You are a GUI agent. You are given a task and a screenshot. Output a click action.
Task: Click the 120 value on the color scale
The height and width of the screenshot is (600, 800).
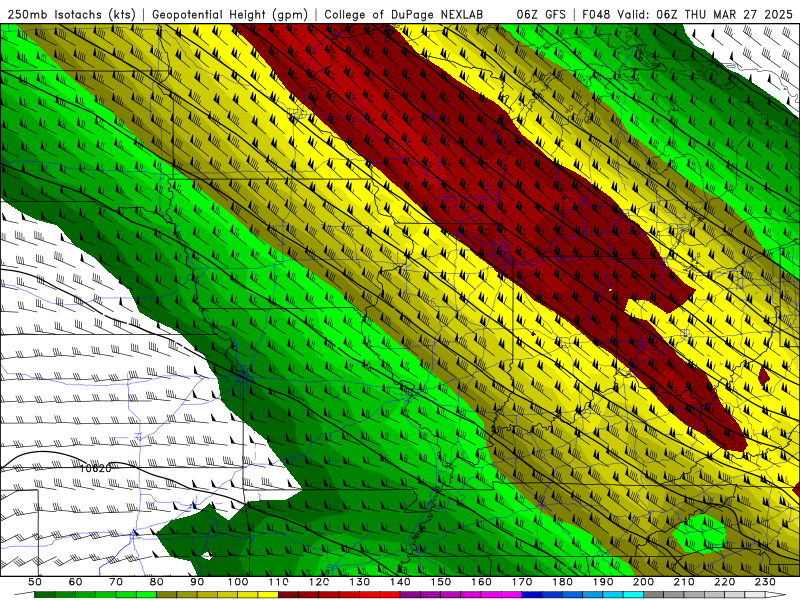319,582
